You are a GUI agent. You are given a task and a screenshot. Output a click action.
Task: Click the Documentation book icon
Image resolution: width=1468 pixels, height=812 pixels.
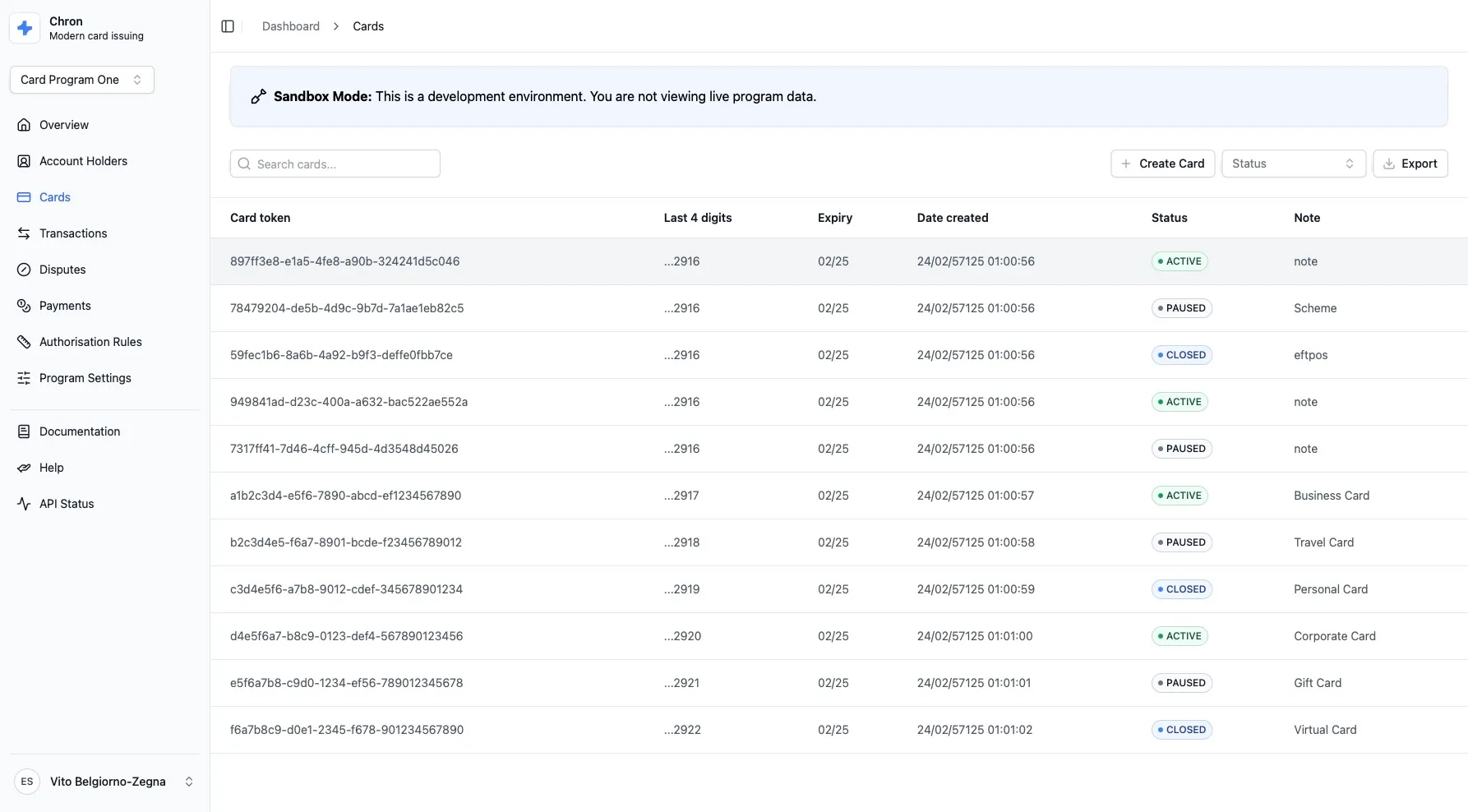click(x=24, y=431)
